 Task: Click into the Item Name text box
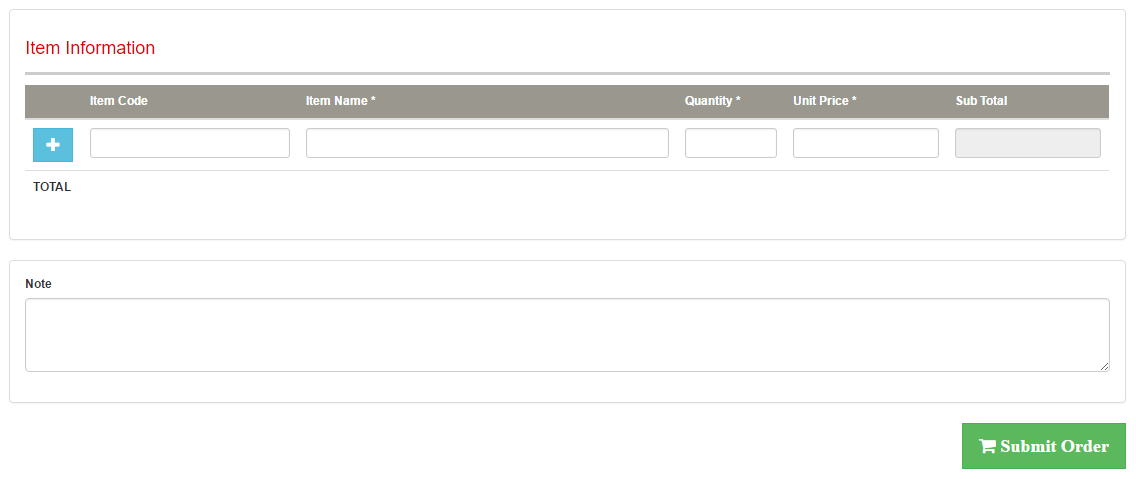click(x=487, y=143)
